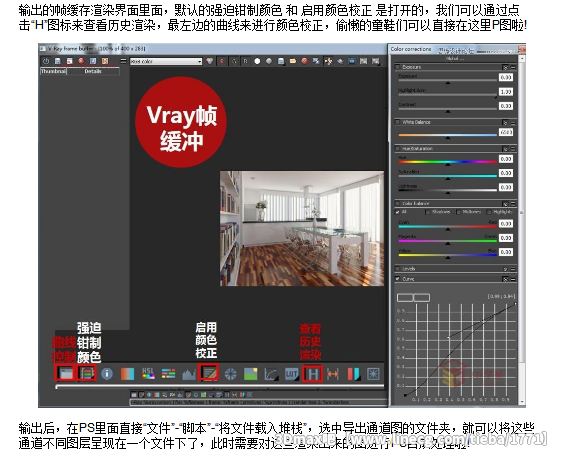Toggle large force color clamping icon
The height and width of the screenshot is (458, 587).
pyautogui.click(x=87, y=373)
